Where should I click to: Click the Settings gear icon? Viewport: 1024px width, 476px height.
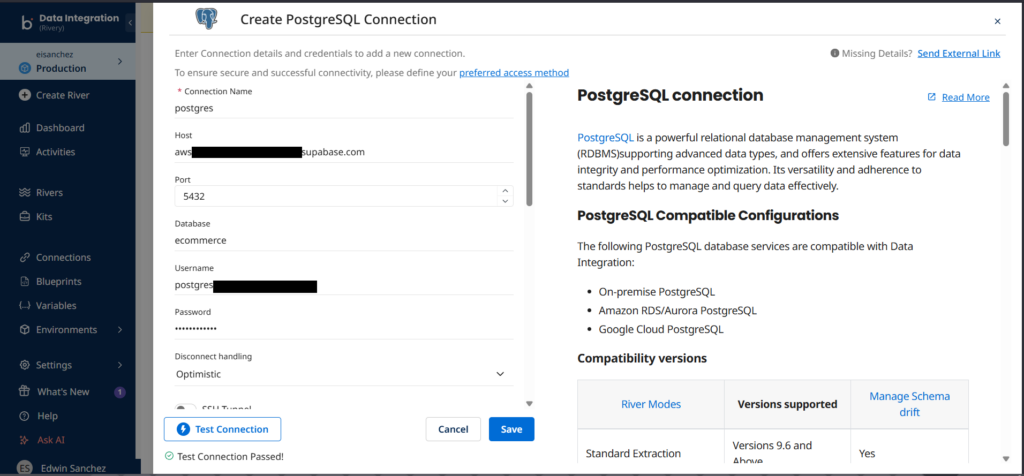25,365
